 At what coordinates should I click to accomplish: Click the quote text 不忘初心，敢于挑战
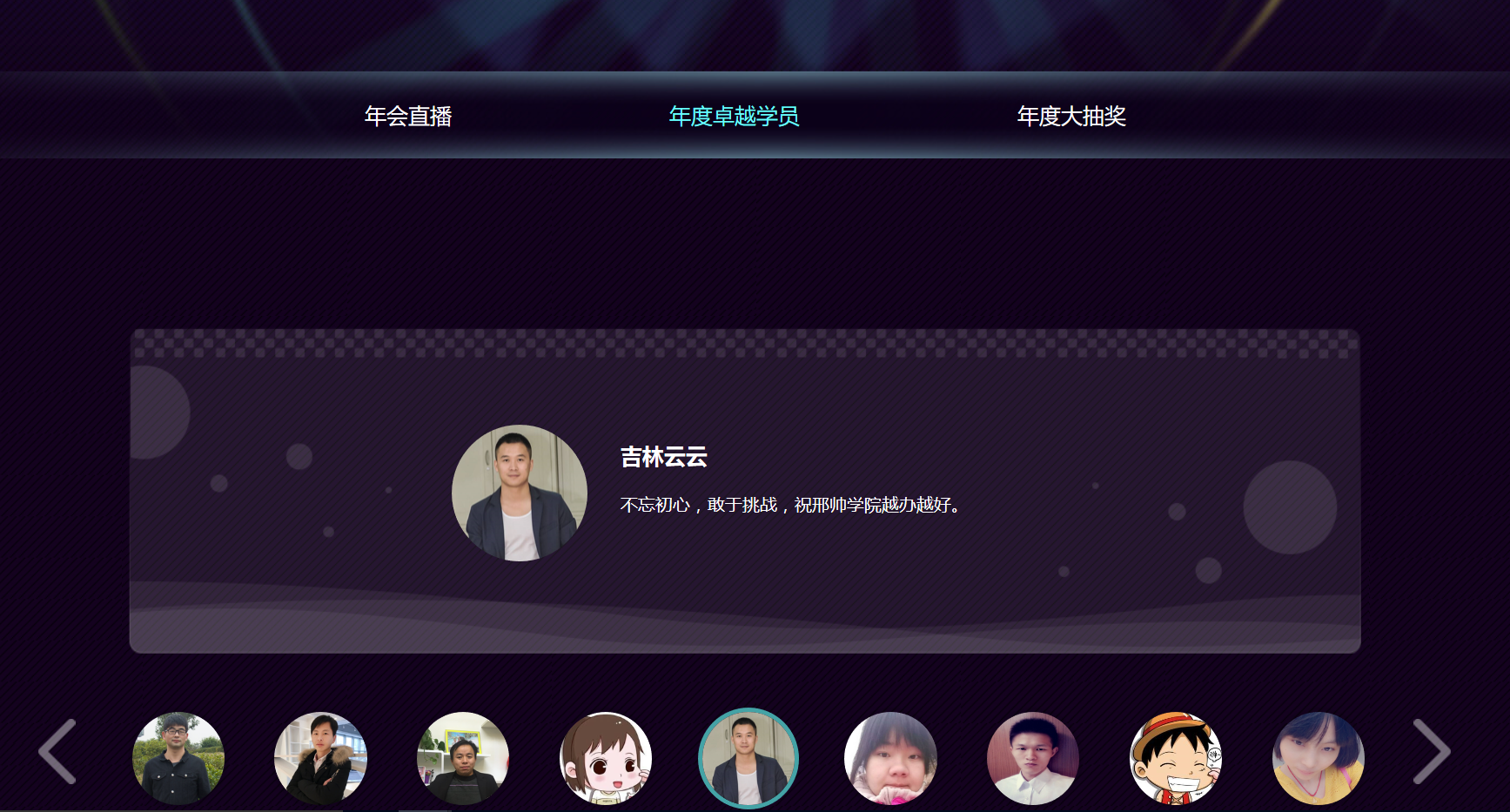coord(699,505)
